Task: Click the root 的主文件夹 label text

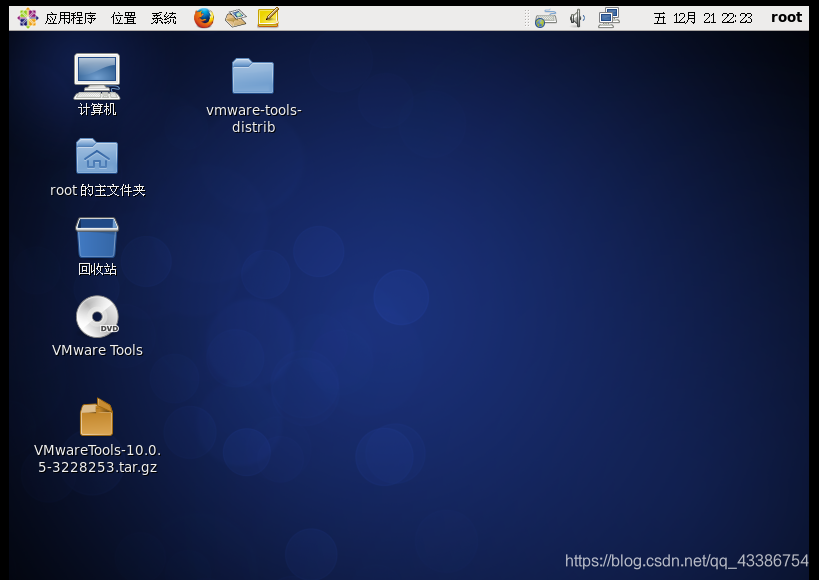Action: [98, 190]
